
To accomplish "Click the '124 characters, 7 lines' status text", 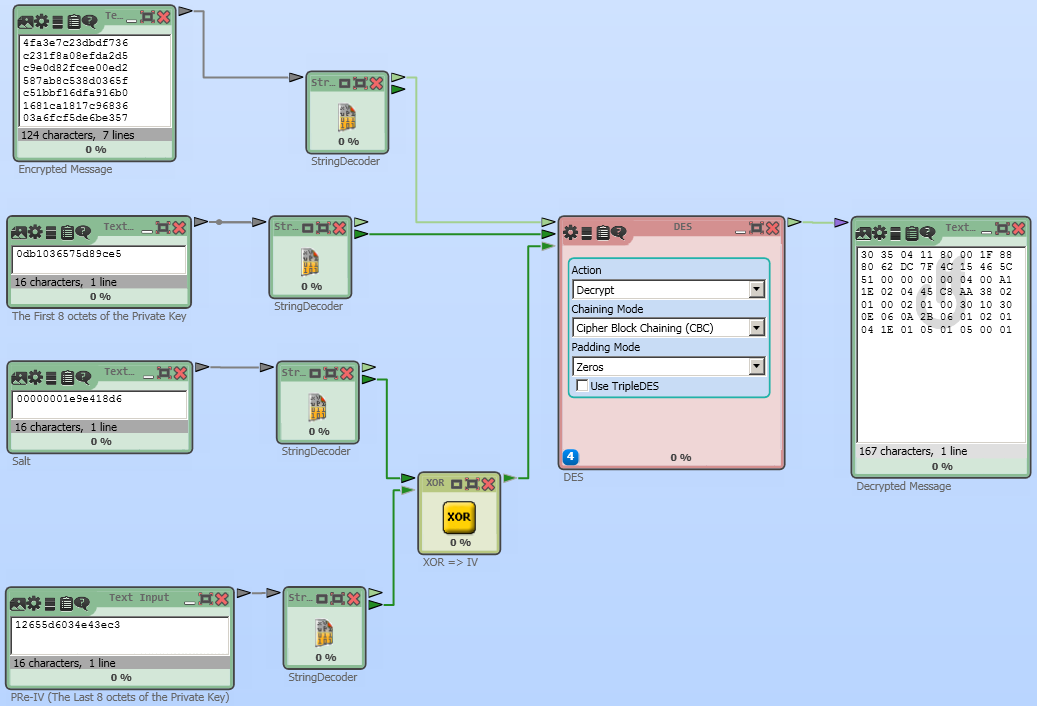I will point(77,135).
